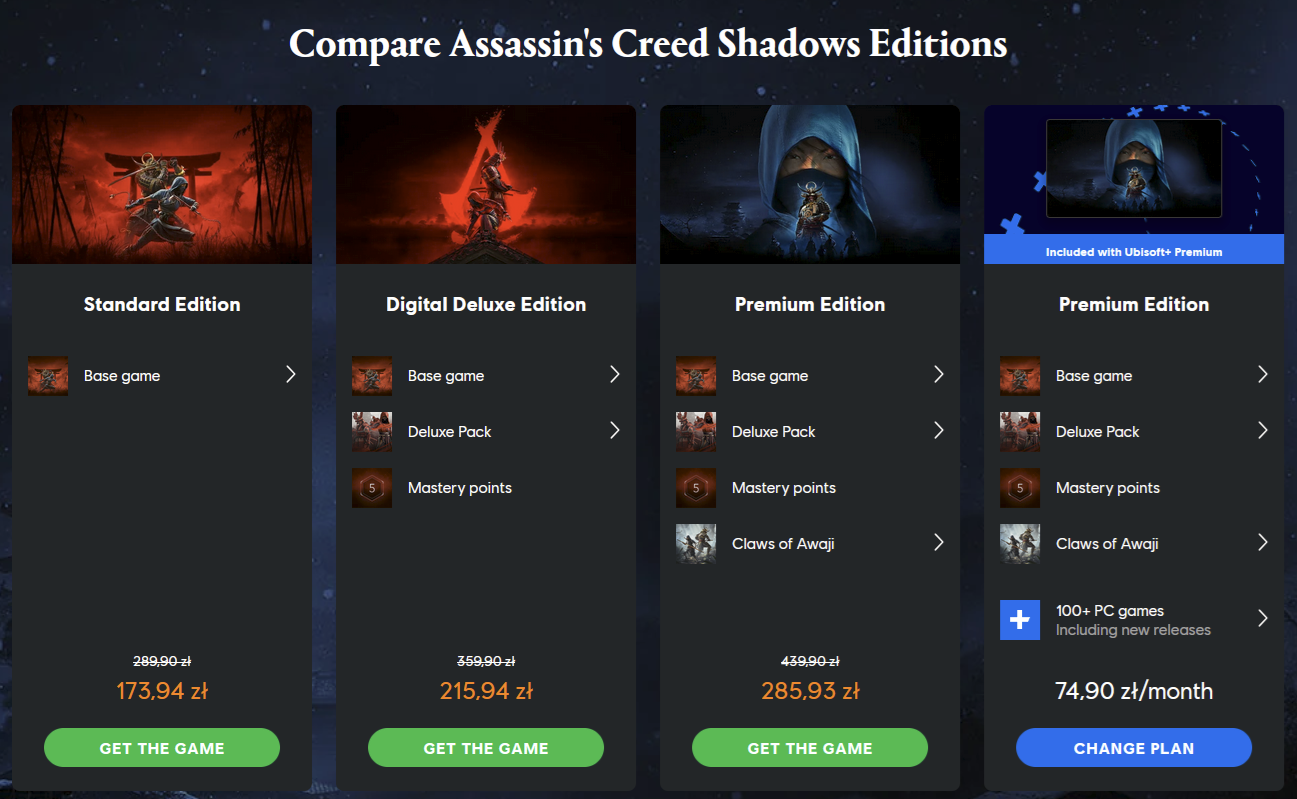Click Claws of Awaji icon in purchasable Premium Edition
The image size is (1297, 799).
pos(696,544)
